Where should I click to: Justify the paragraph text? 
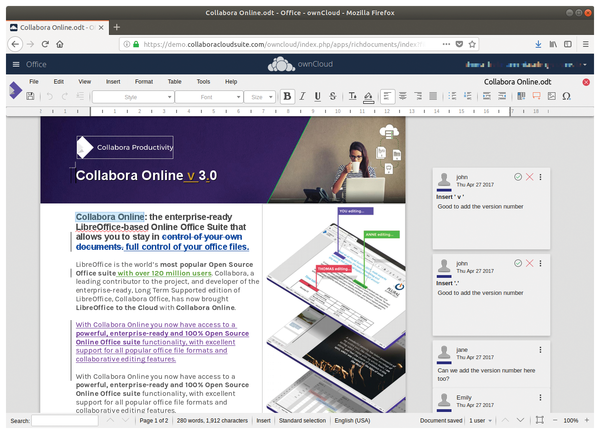[x=433, y=96]
